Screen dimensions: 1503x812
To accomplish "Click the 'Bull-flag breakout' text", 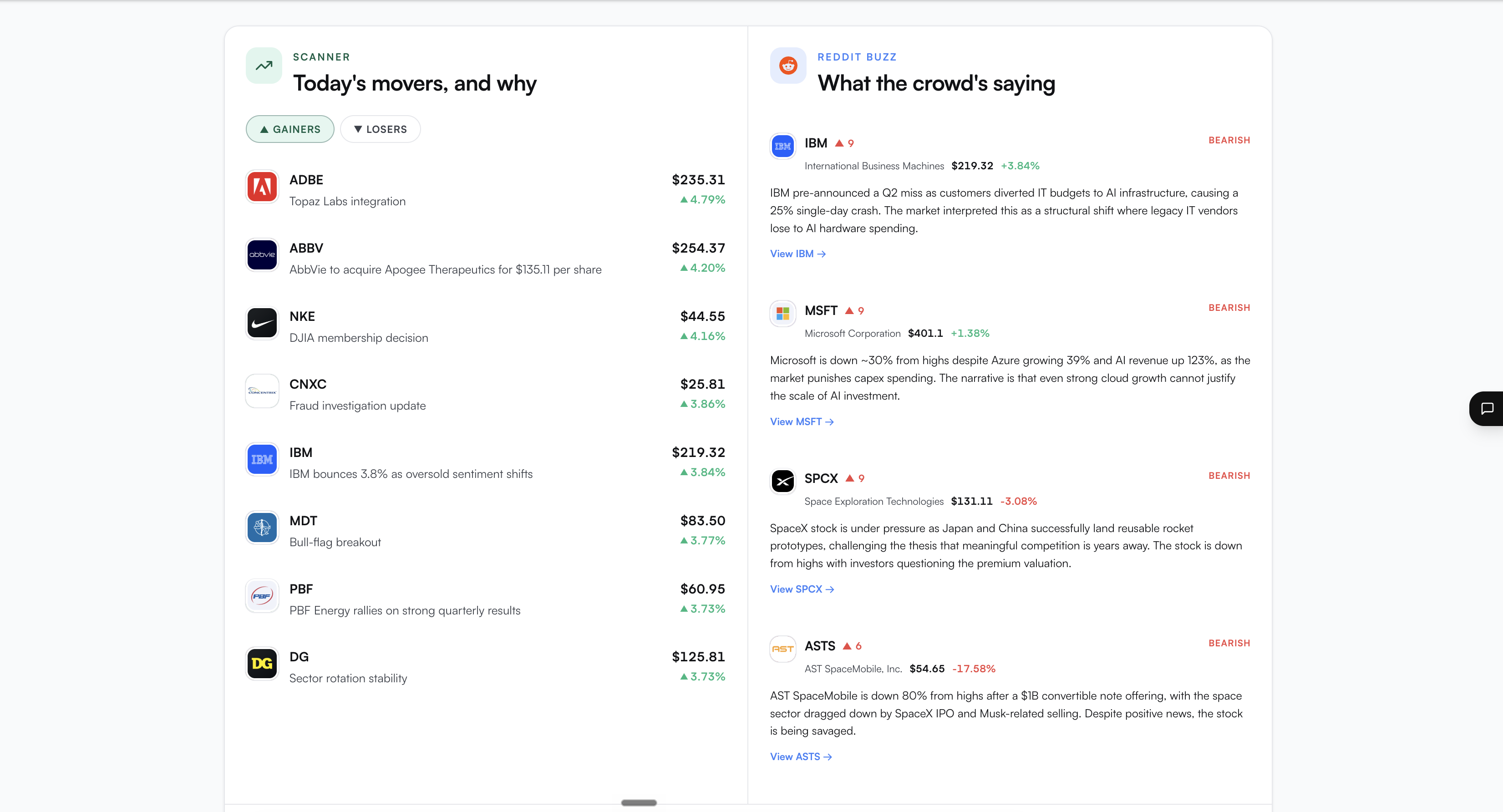I will [x=335, y=542].
